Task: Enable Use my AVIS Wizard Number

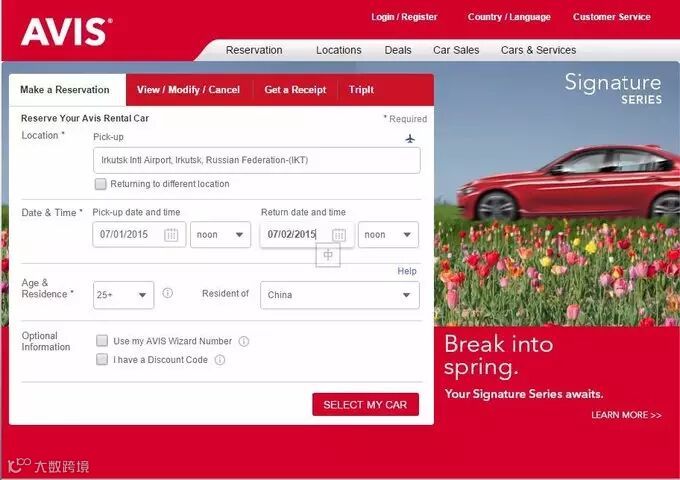Action: coord(102,341)
